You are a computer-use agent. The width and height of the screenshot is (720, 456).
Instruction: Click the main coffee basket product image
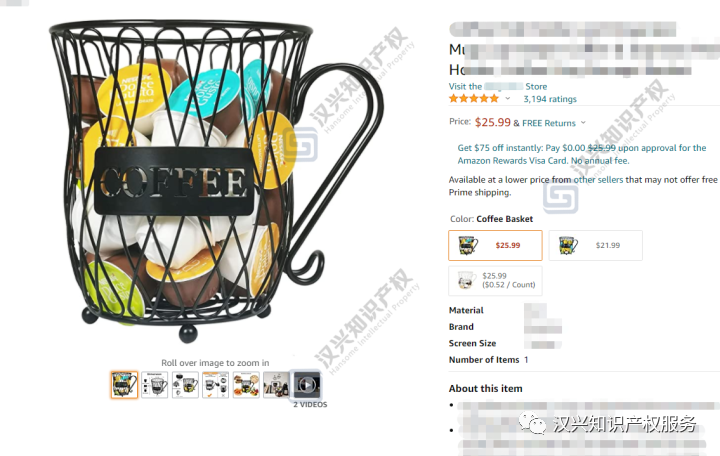pyautogui.click(x=216, y=181)
